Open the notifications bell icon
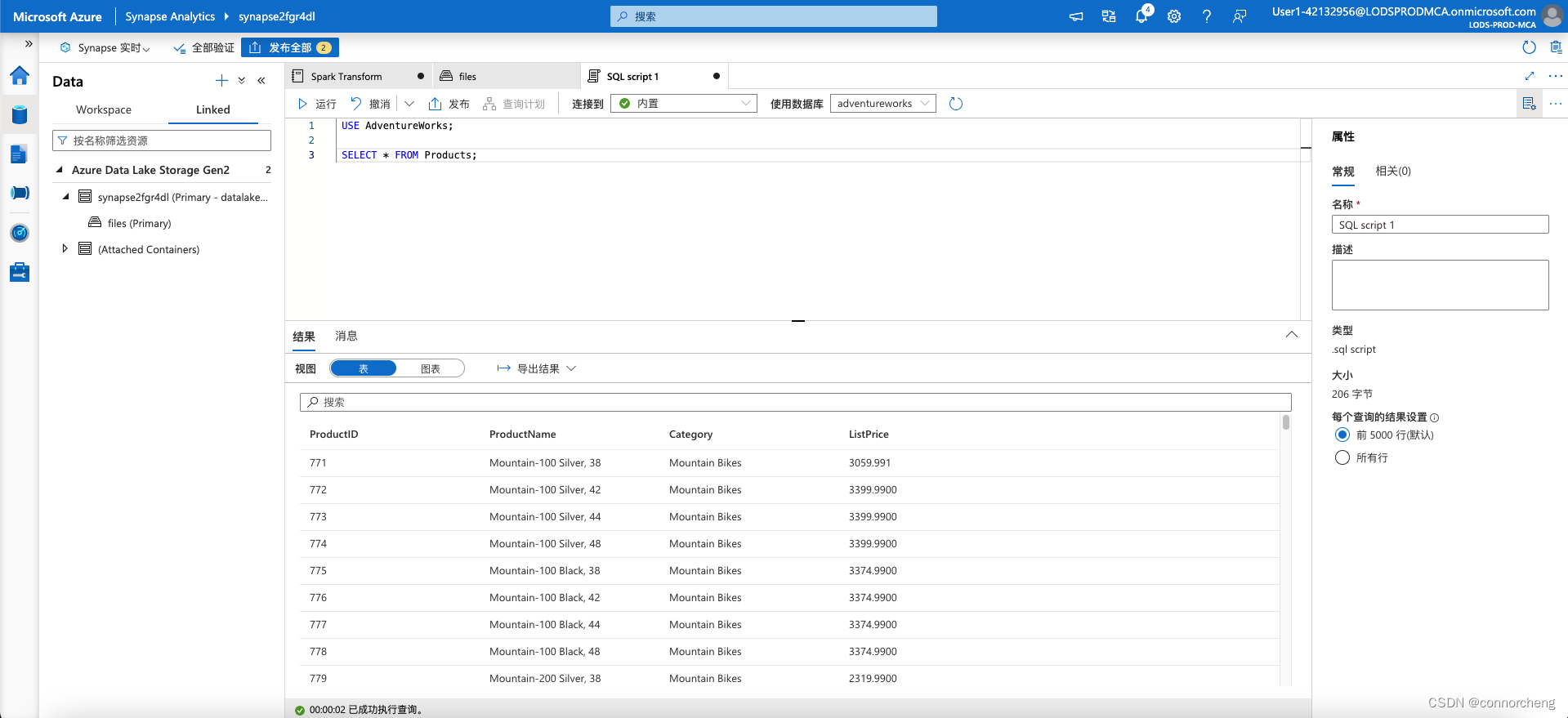1568x718 pixels. click(x=1141, y=16)
